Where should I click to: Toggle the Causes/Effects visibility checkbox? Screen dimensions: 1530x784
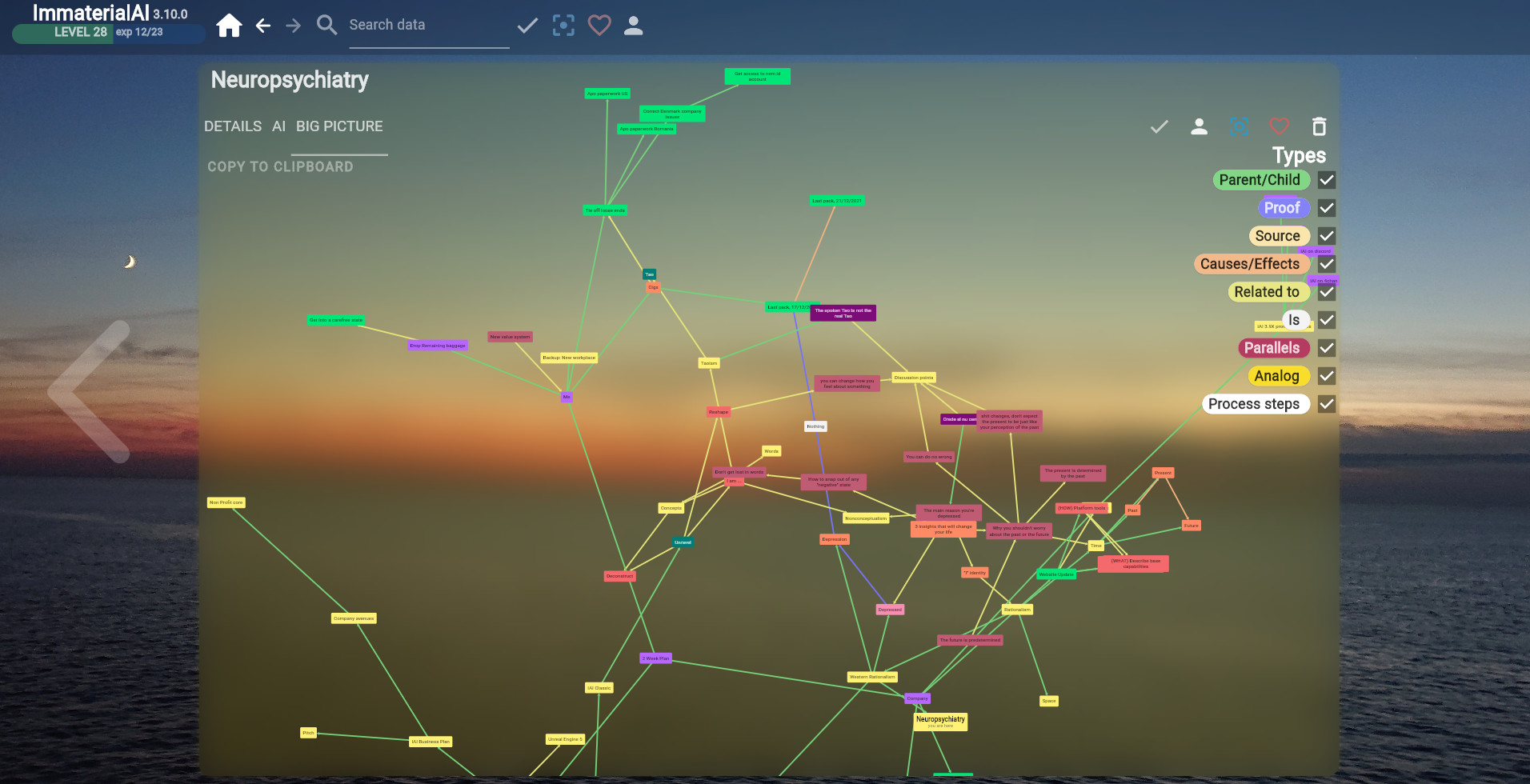pos(1327,264)
